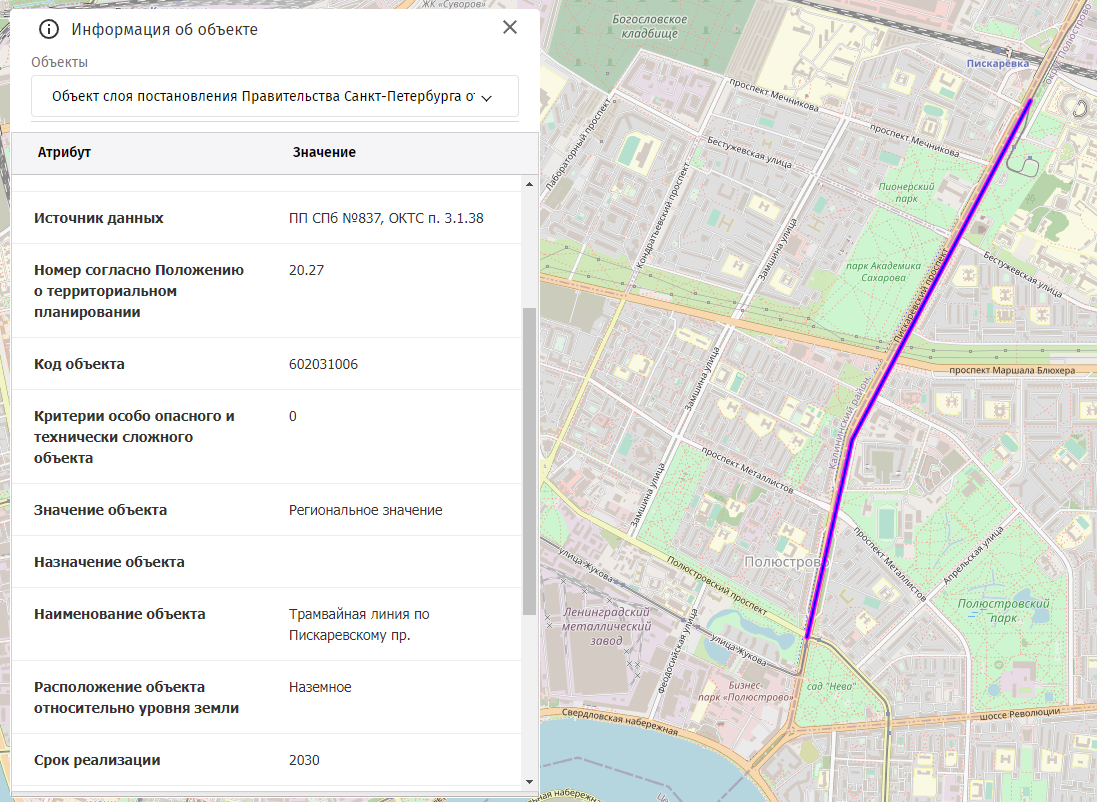The height and width of the screenshot is (802, 1097).
Task: Click the Региональное значение value
Action: [x=365, y=510]
